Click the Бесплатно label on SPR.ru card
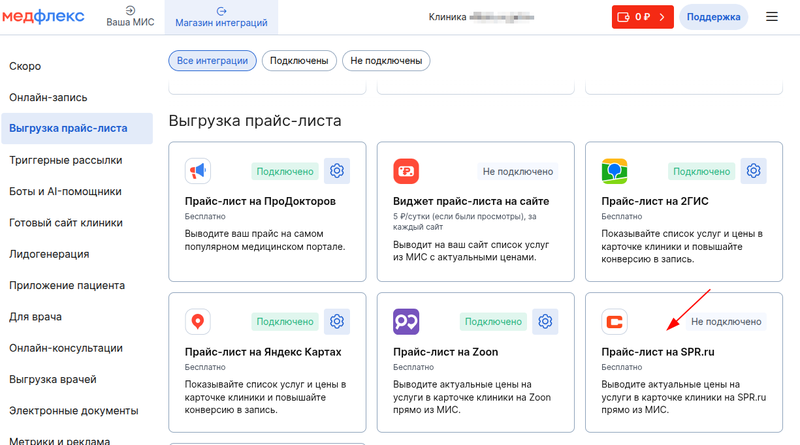The image size is (800, 445). pyautogui.click(x=621, y=367)
